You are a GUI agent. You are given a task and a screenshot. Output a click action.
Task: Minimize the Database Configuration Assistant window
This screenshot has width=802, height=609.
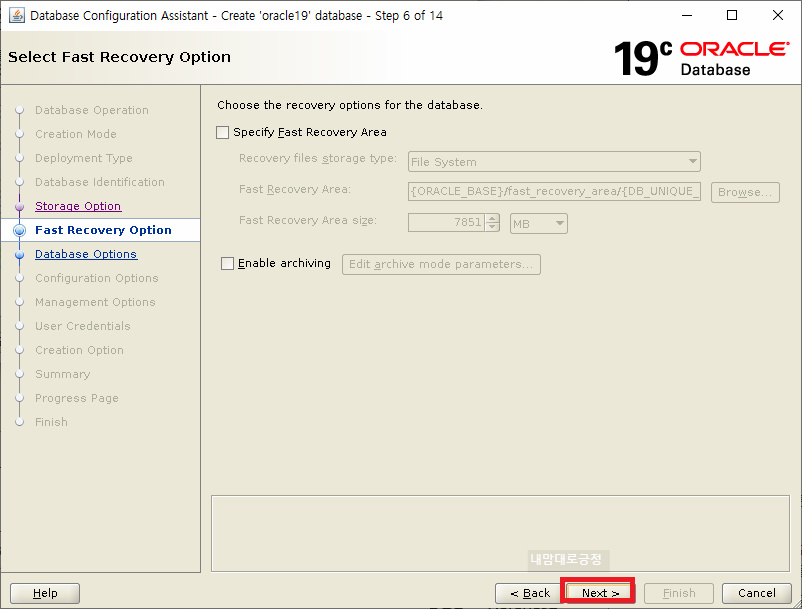687,15
